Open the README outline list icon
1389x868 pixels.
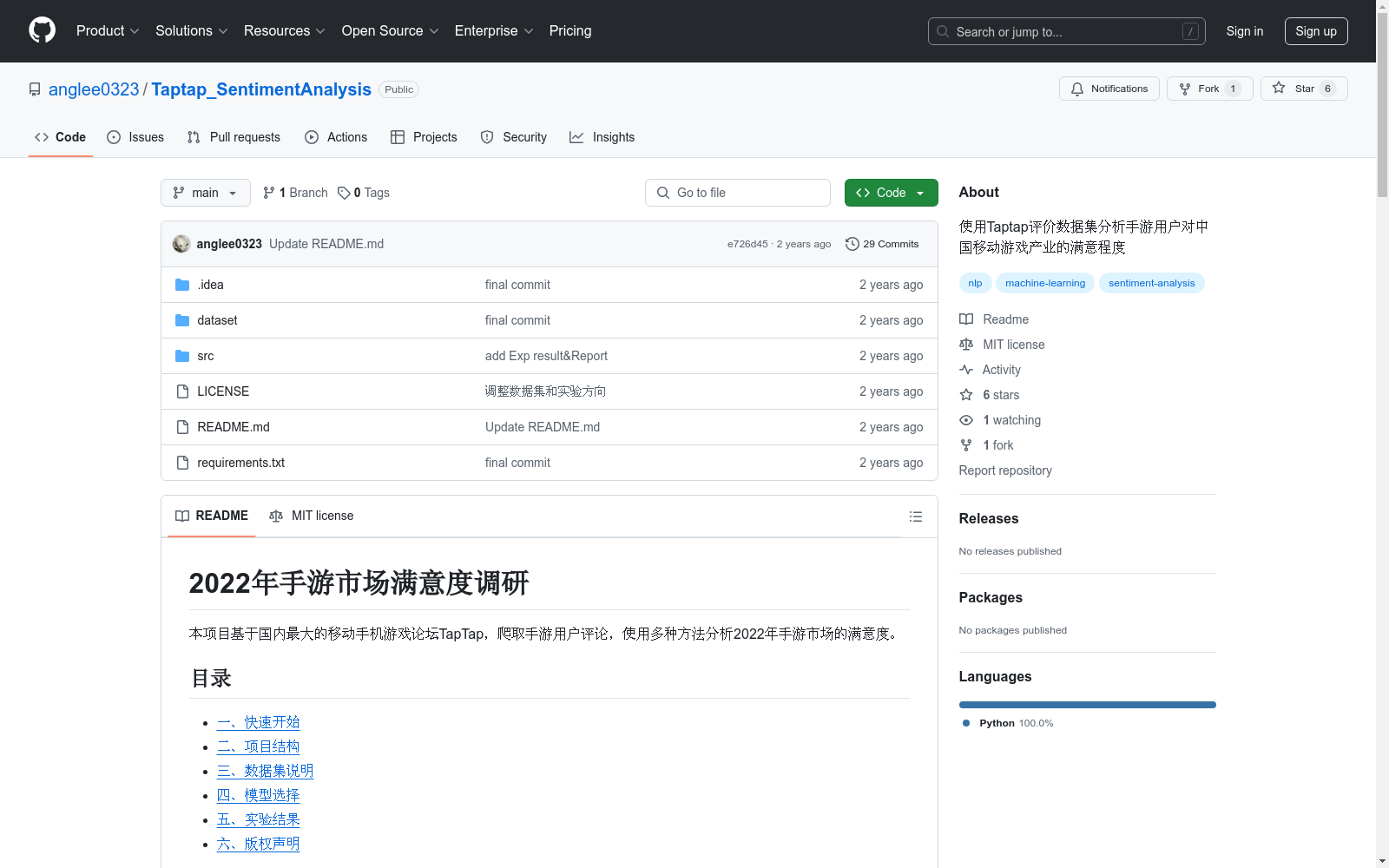pos(915,516)
